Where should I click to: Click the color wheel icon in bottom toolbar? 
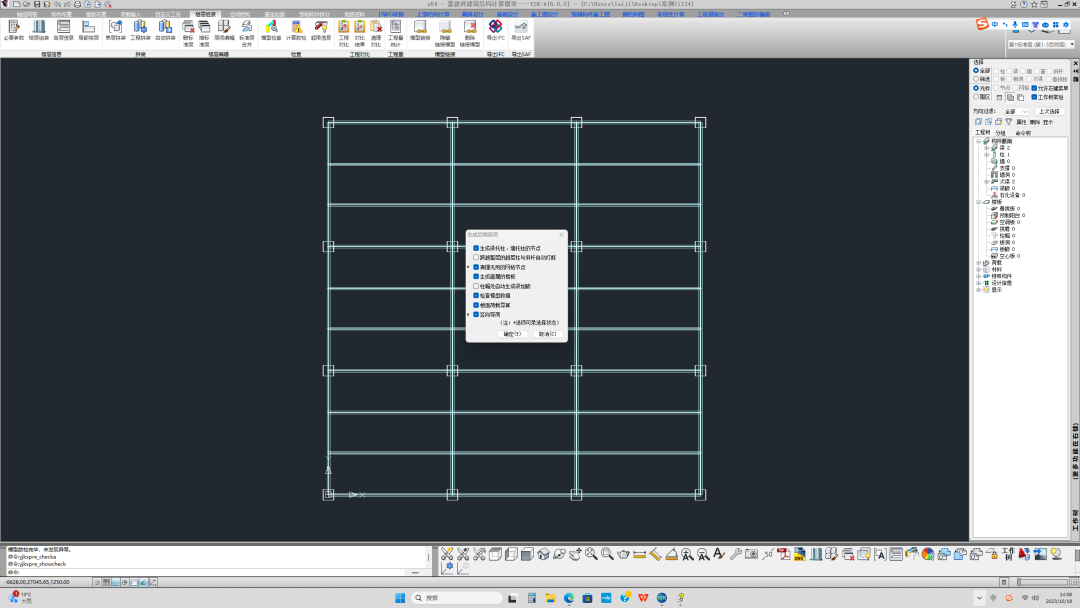click(928, 554)
